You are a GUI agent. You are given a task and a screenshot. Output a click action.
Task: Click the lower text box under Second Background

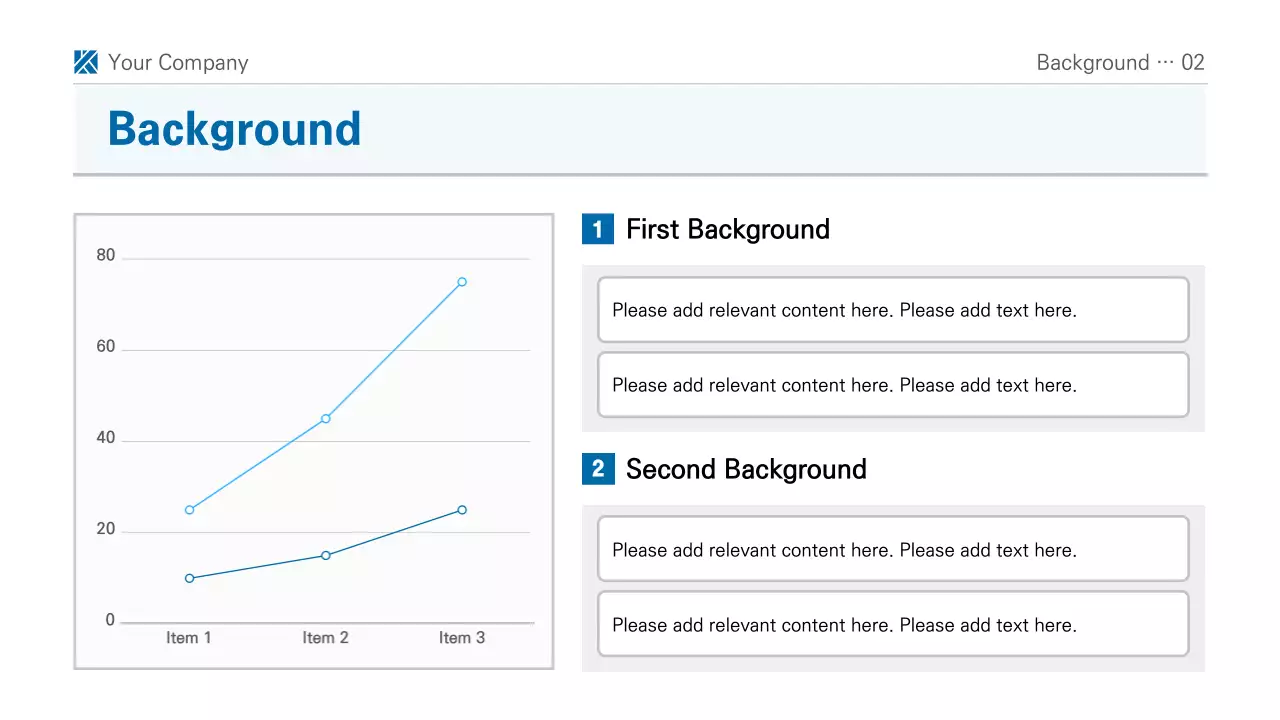pos(893,625)
